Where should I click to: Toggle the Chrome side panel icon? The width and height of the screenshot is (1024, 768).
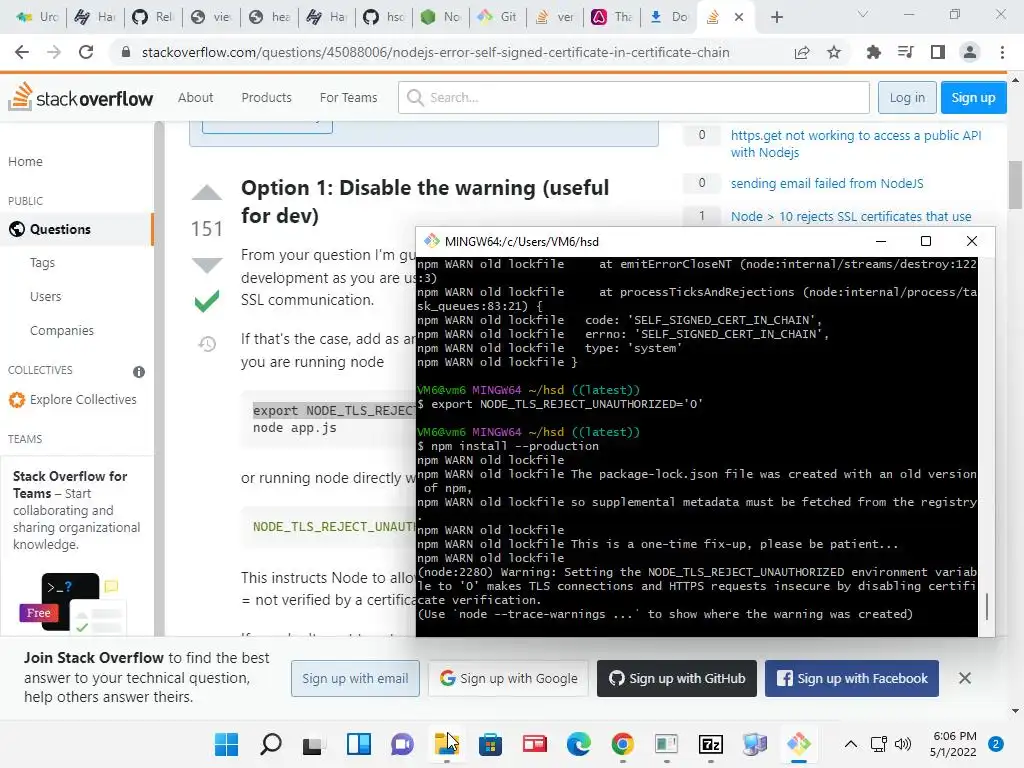(938, 52)
